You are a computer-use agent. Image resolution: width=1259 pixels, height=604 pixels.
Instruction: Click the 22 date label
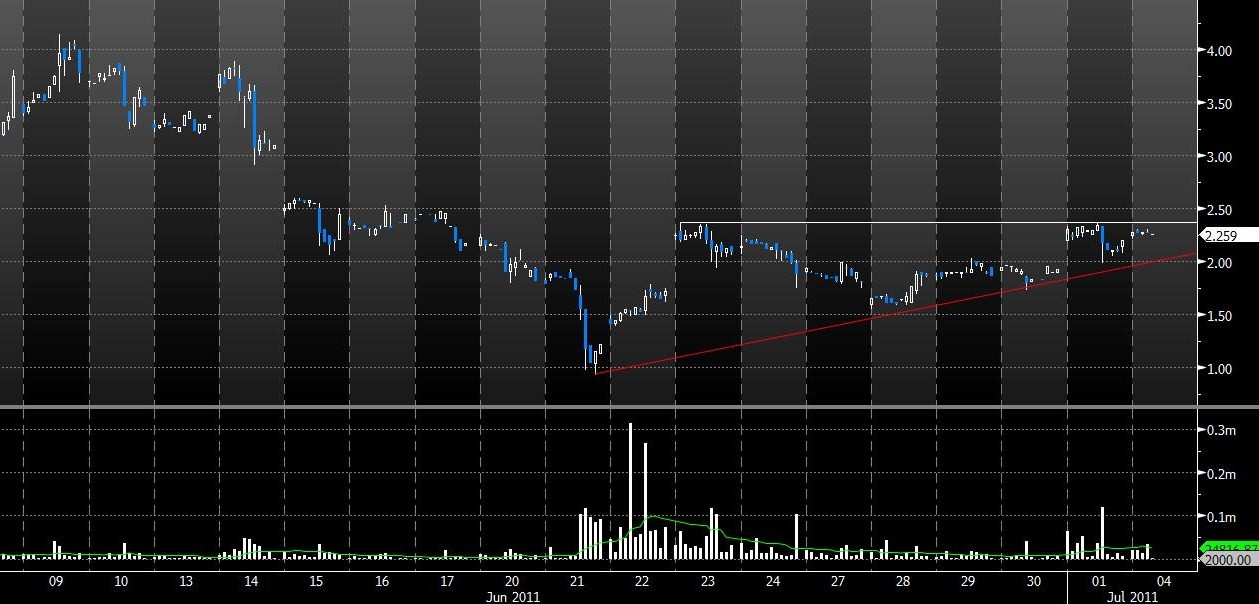pyautogui.click(x=641, y=581)
